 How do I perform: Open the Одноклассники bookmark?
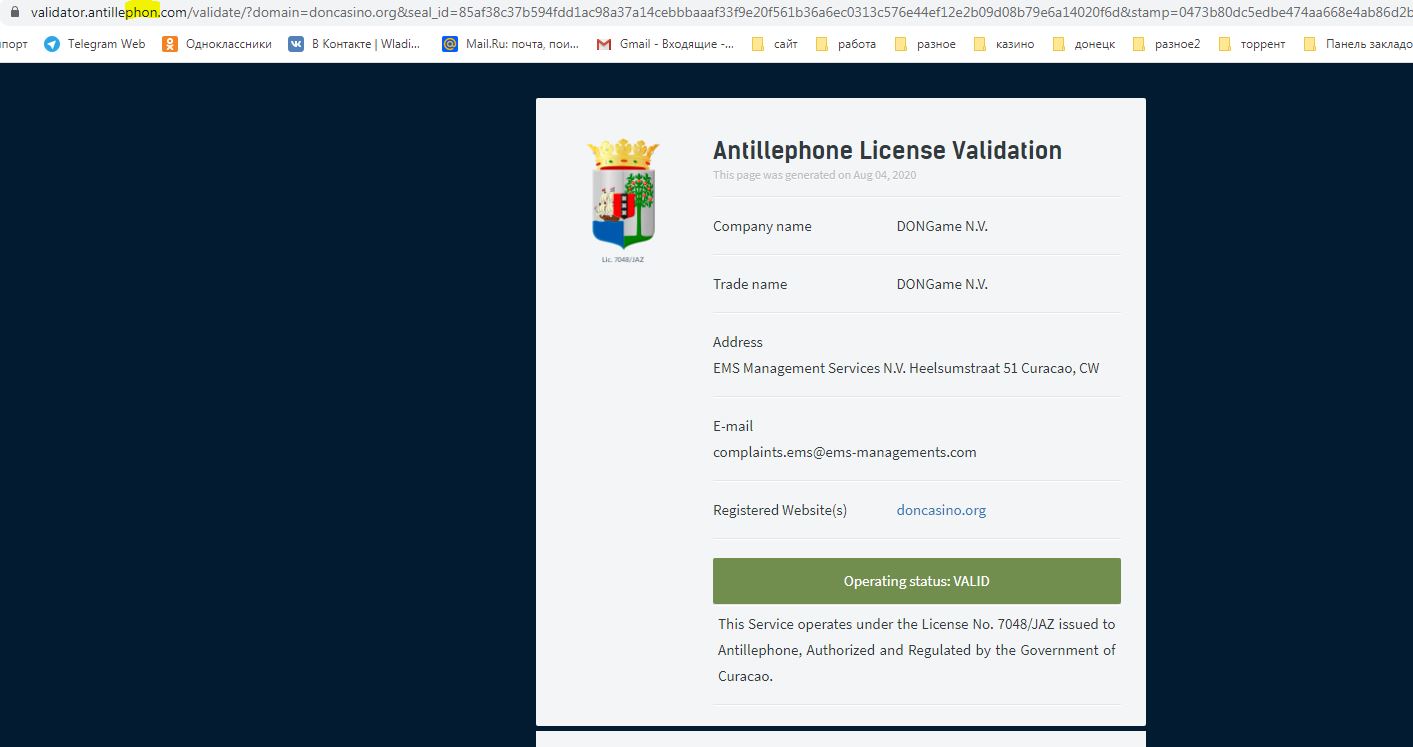pyautogui.click(x=217, y=44)
